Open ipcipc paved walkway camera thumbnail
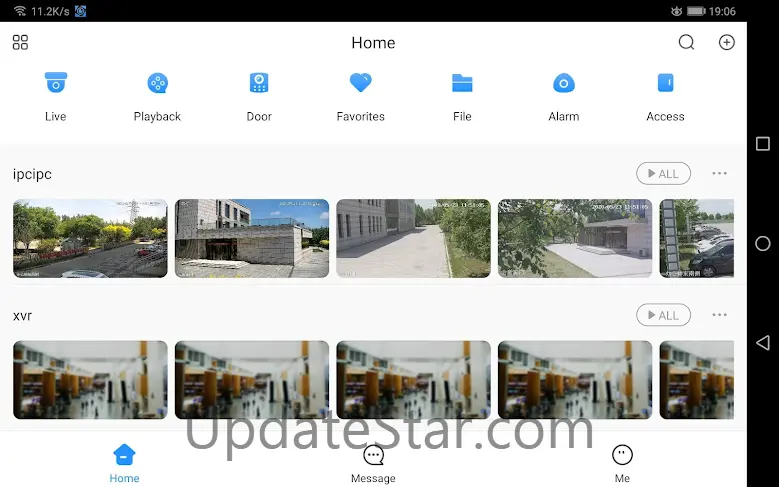The height and width of the screenshot is (487, 779). click(x=413, y=239)
